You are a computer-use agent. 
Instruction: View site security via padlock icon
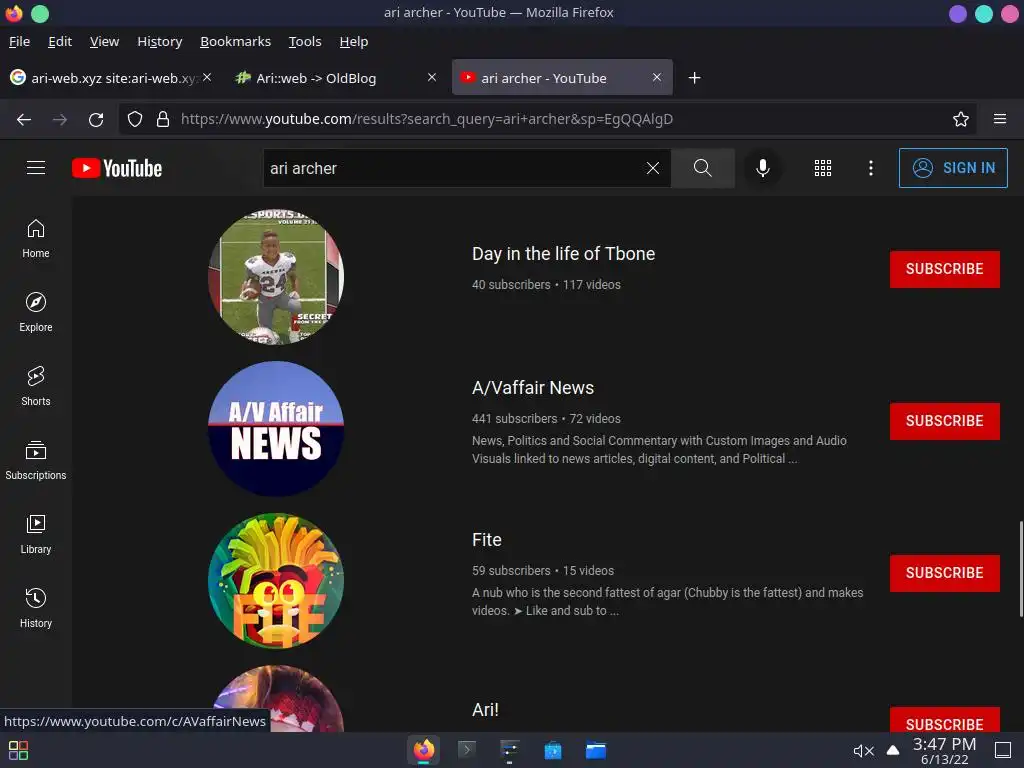click(x=163, y=119)
